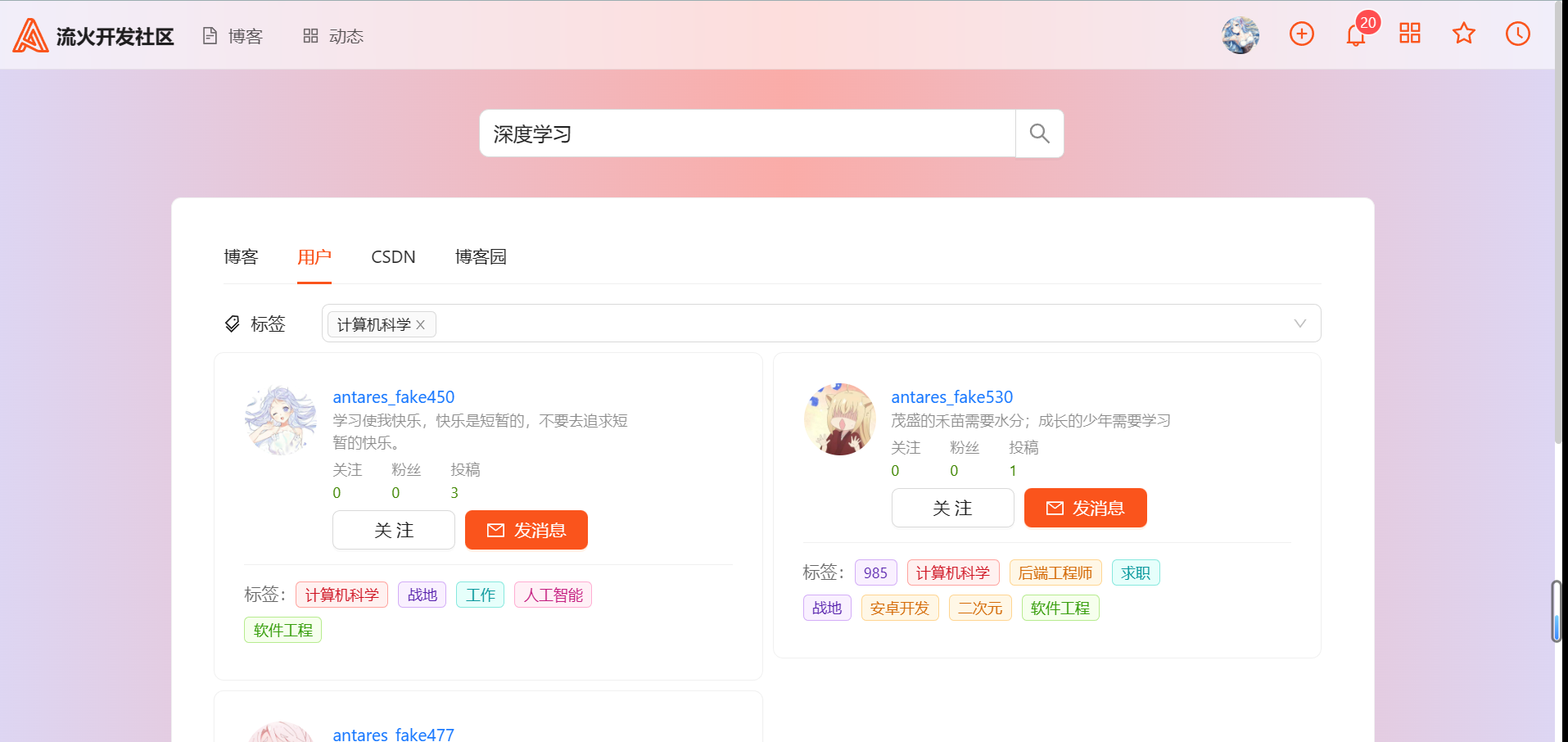Click the 人工智能 tag
The image size is (1568, 742).
coord(553,595)
